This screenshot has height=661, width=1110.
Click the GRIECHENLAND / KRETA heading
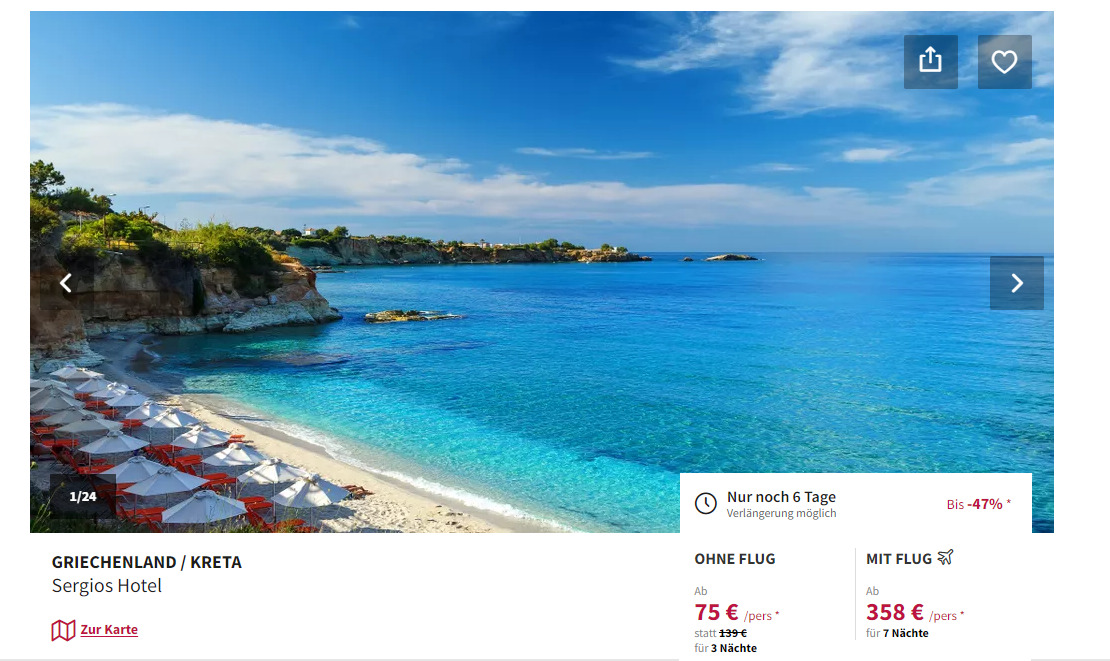147,562
